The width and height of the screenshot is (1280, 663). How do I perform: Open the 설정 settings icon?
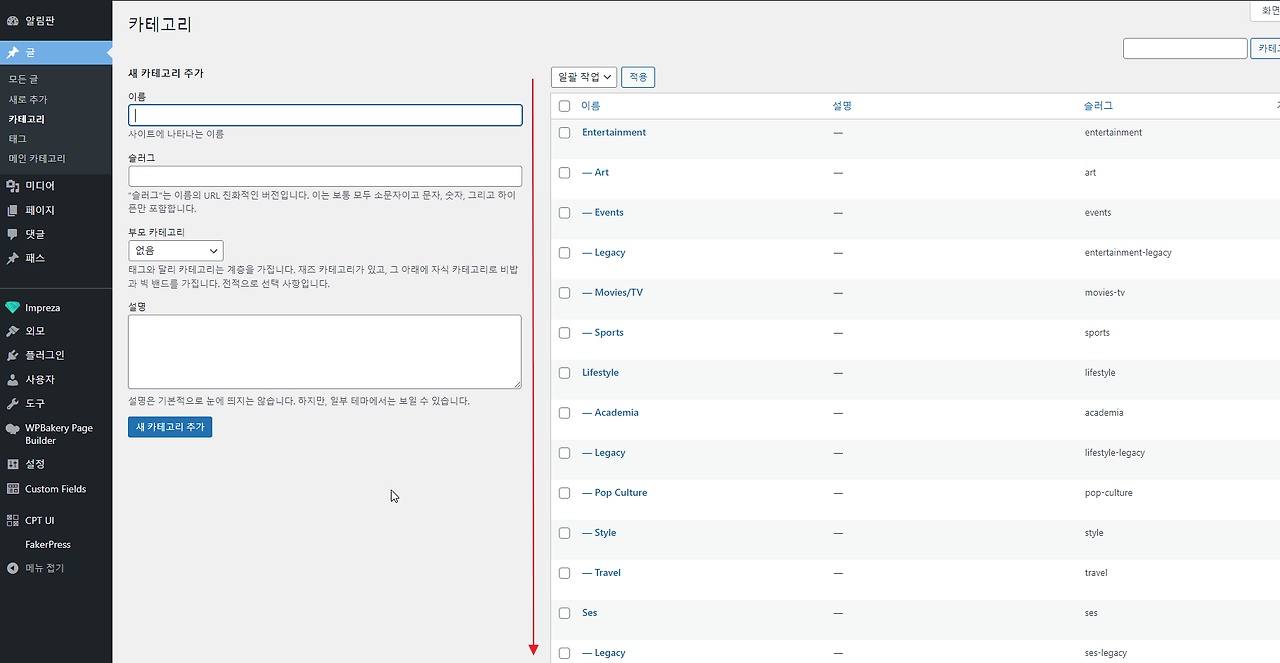click(13, 464)
